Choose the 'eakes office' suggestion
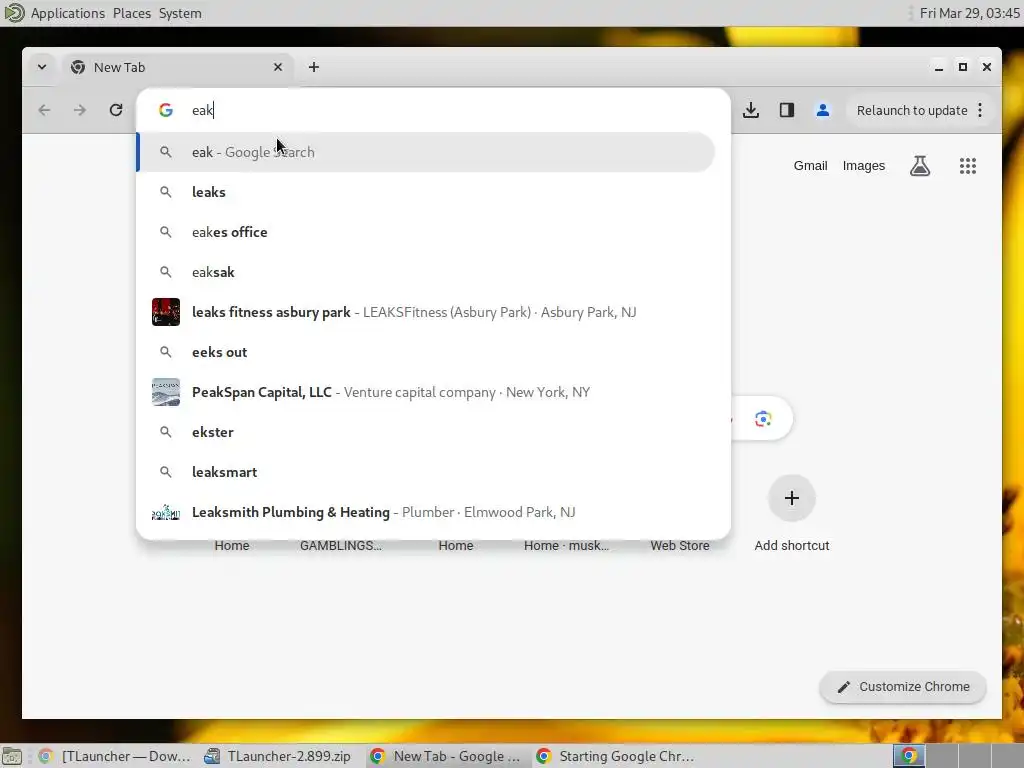This screenshot has width=1024, height=768. coord(426,232)
